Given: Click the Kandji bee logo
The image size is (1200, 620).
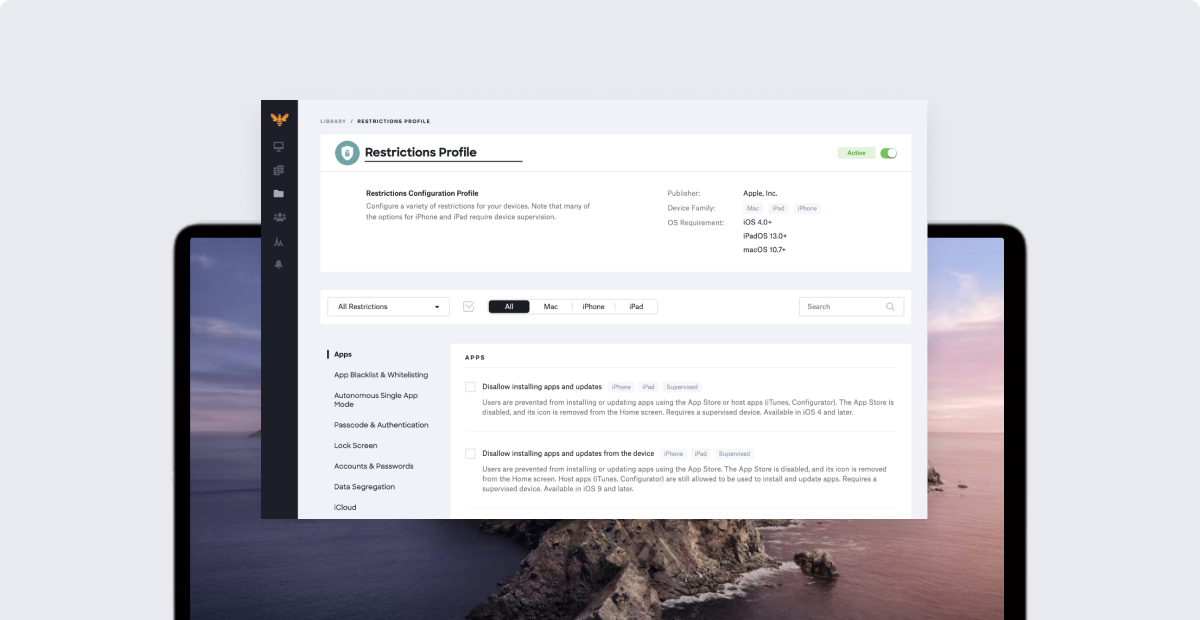Looking at the screenshot, I should [279, 119].
